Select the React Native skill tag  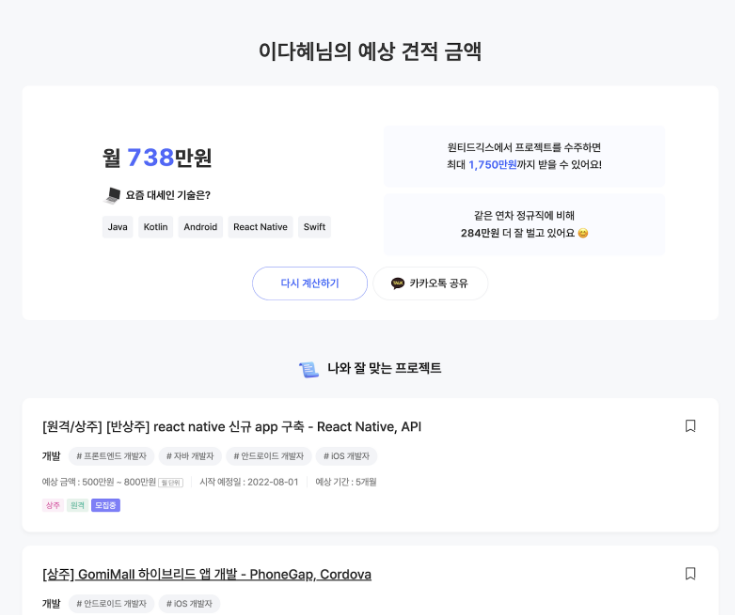[261, 227]
